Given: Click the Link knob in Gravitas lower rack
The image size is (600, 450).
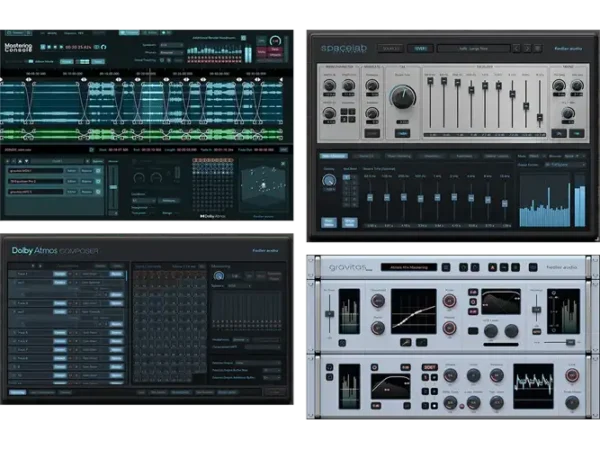Looking at the screenshot, I should [572, 376].
